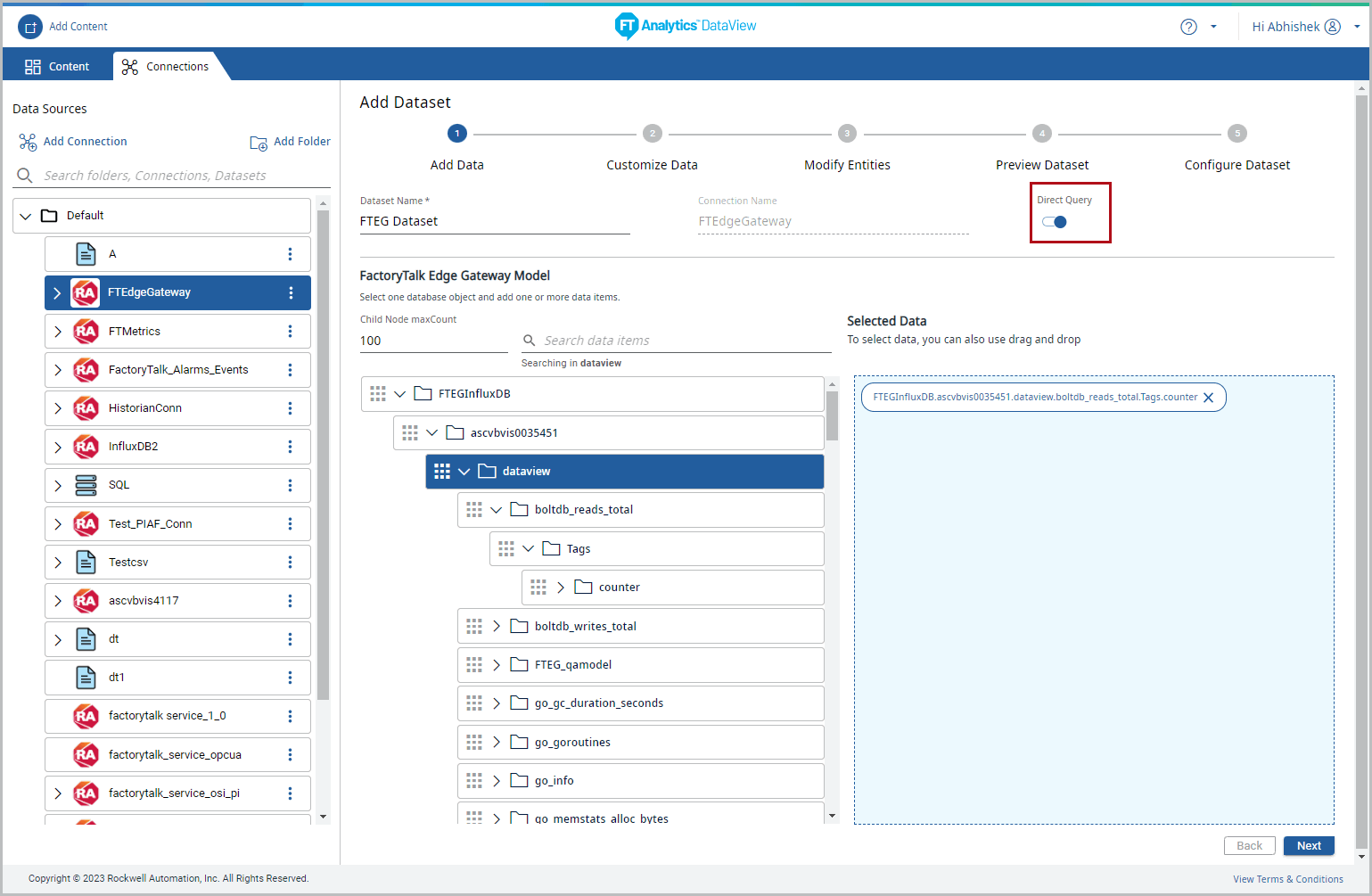This screenshot has width=1372, height=896.
Task: Collapse the boltdb_reads_total folder
Action: [497, 510]
